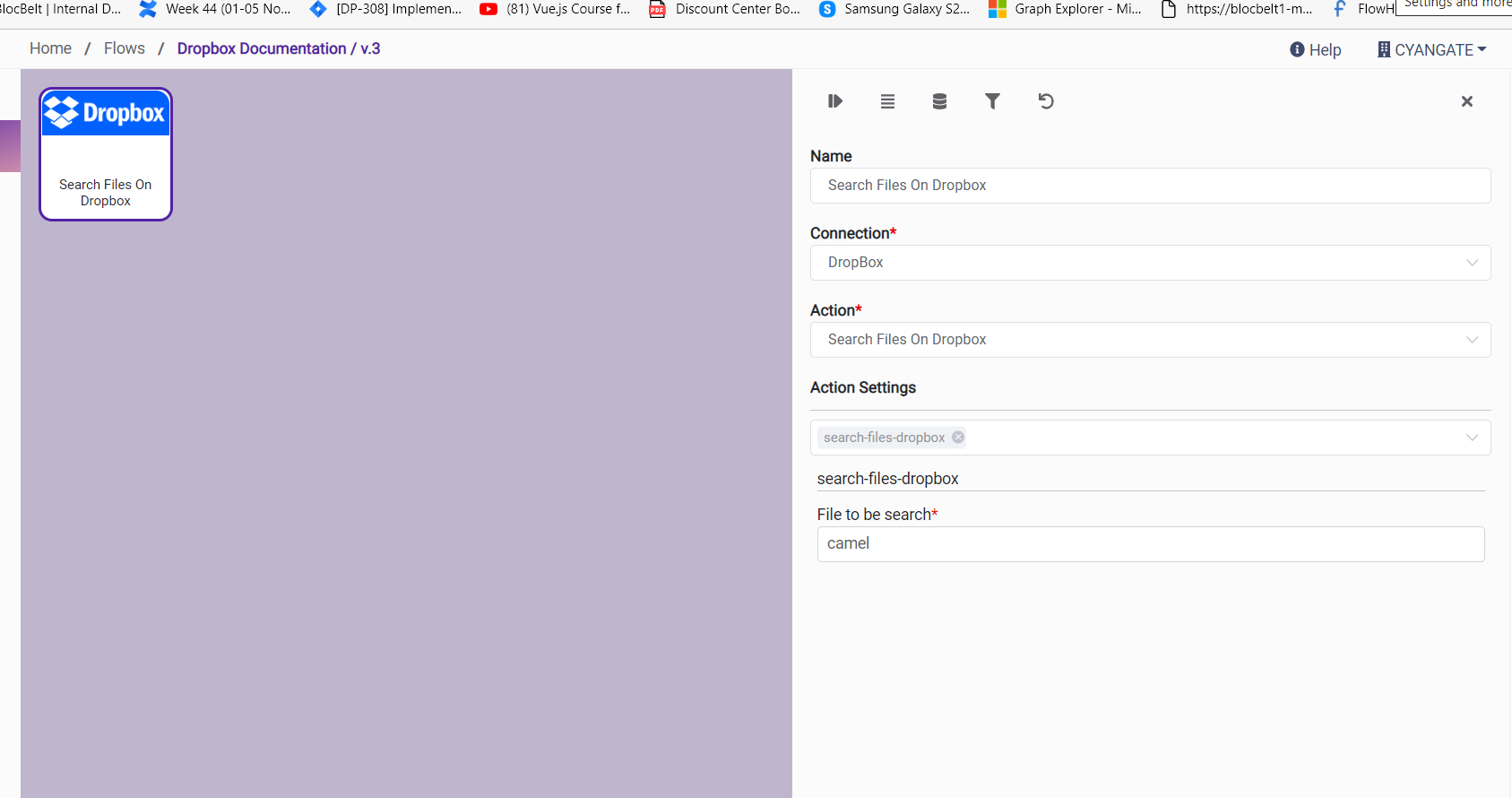Go to Home breadcrumb

pyautogui.click(x=50, y=48)
